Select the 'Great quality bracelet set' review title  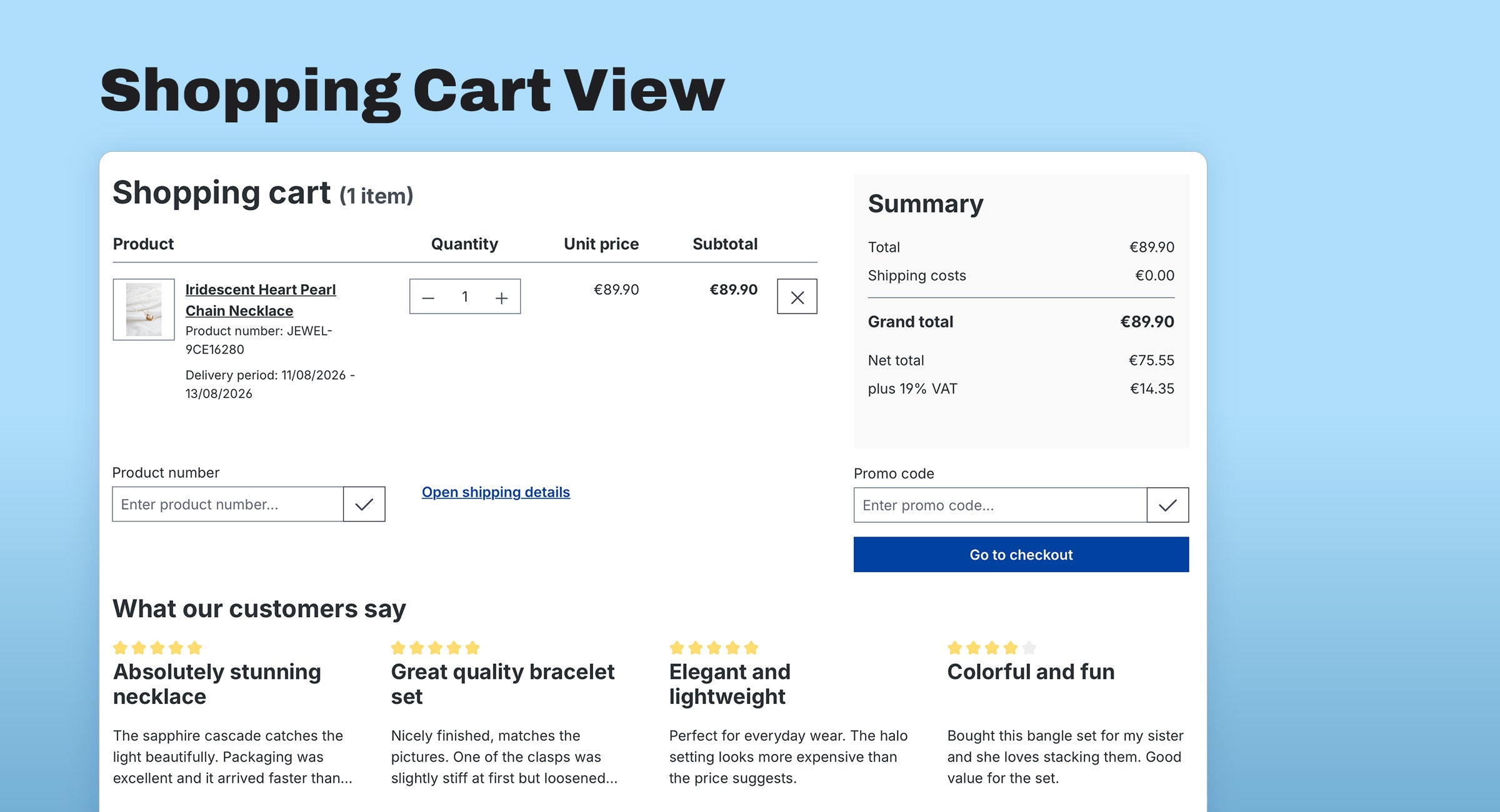502,684
